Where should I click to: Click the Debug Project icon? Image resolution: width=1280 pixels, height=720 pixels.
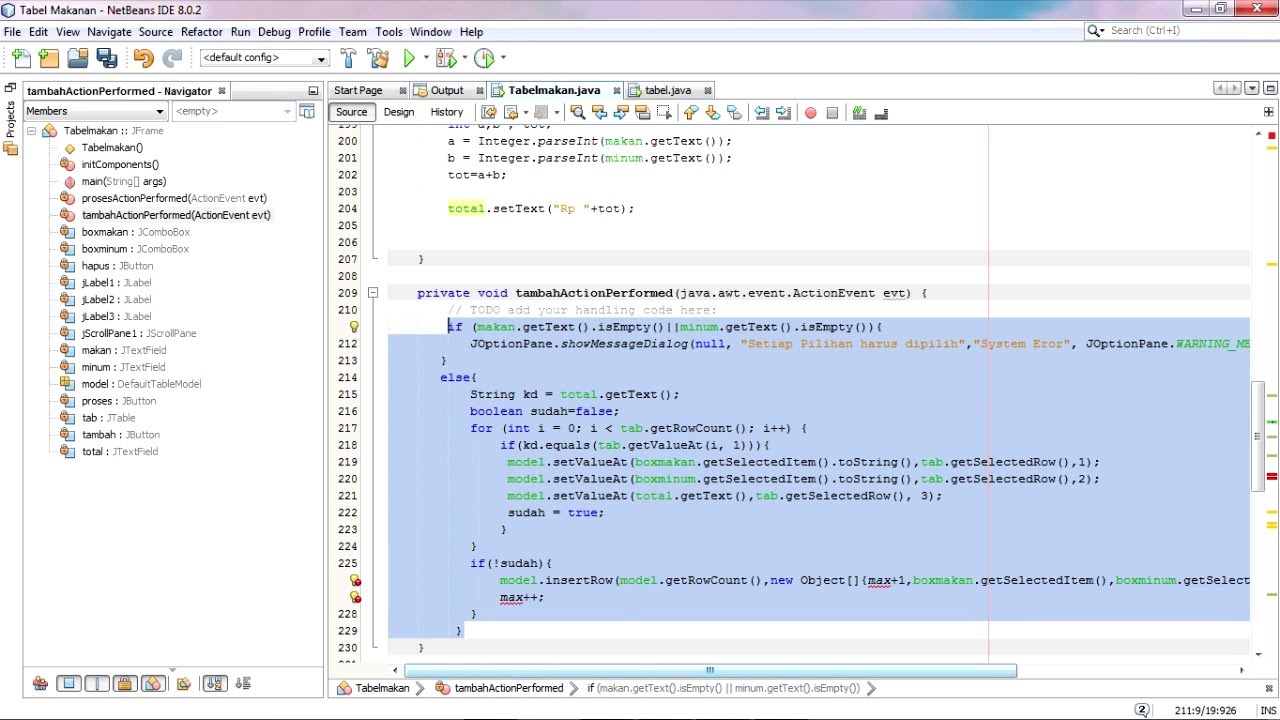click(x=446, y=58)
